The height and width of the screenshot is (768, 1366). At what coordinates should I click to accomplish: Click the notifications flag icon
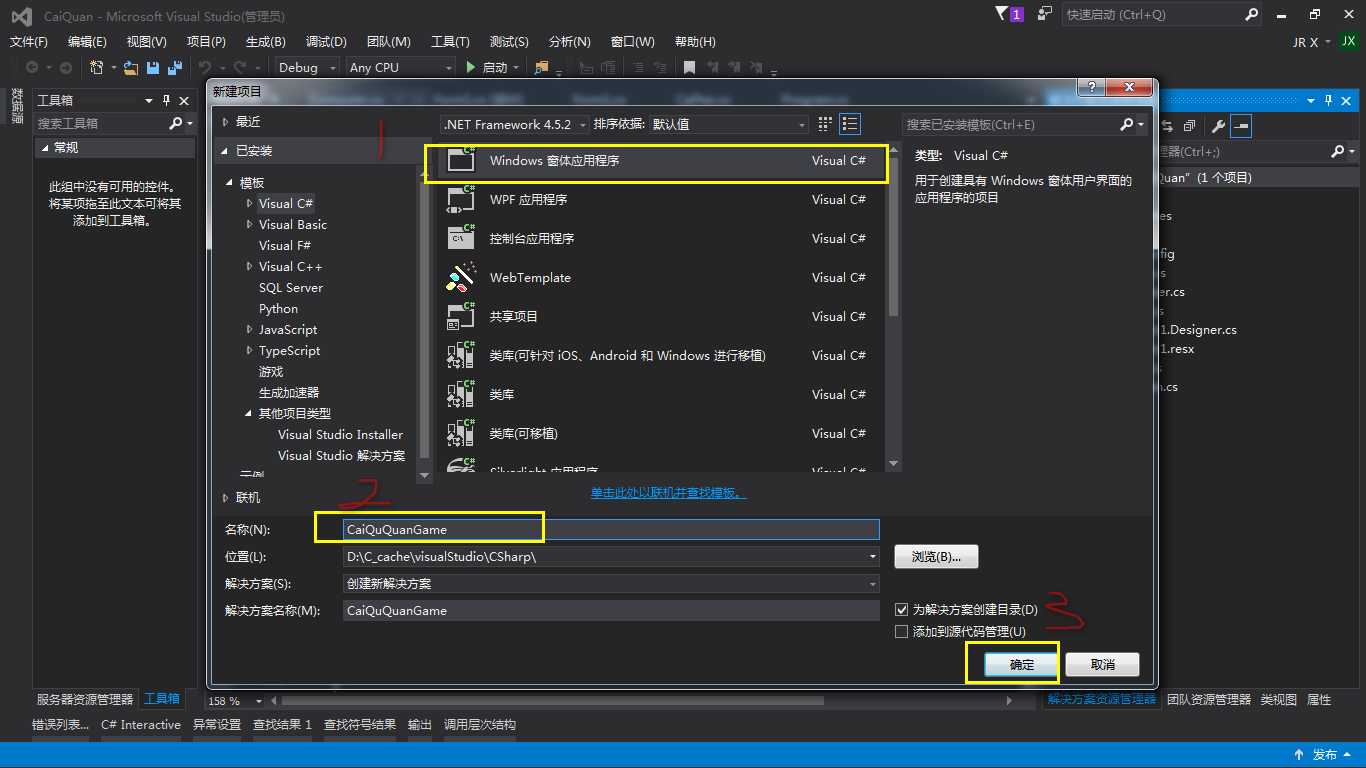[x=1003, y=14]
